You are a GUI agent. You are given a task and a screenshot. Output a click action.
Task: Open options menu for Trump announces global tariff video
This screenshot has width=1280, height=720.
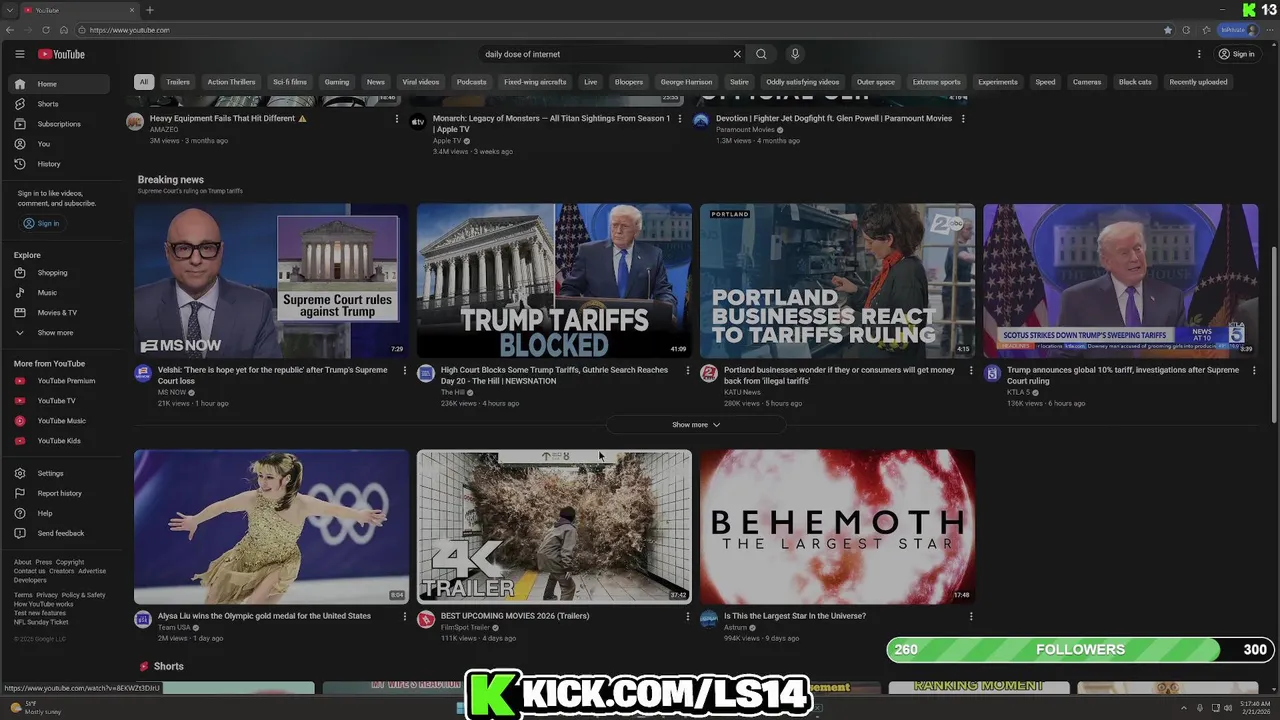coord(1253,370)
